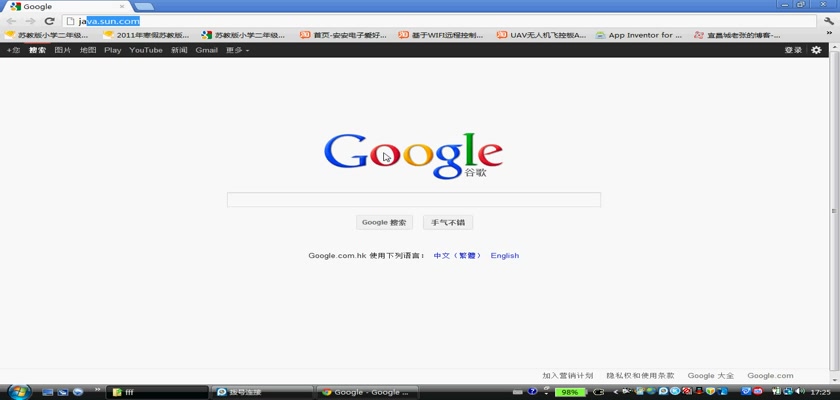Open the Google.com footer link
Screen dimensions: 840x400
[x=770, y=376]
